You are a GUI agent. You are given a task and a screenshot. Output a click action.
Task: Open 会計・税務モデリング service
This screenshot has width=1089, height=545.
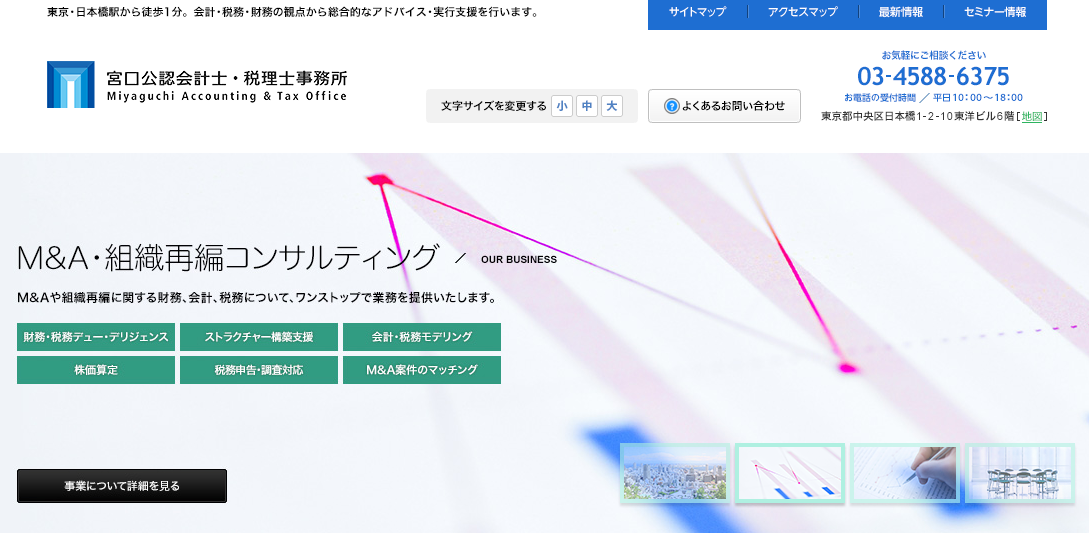(x=421, y=337)
